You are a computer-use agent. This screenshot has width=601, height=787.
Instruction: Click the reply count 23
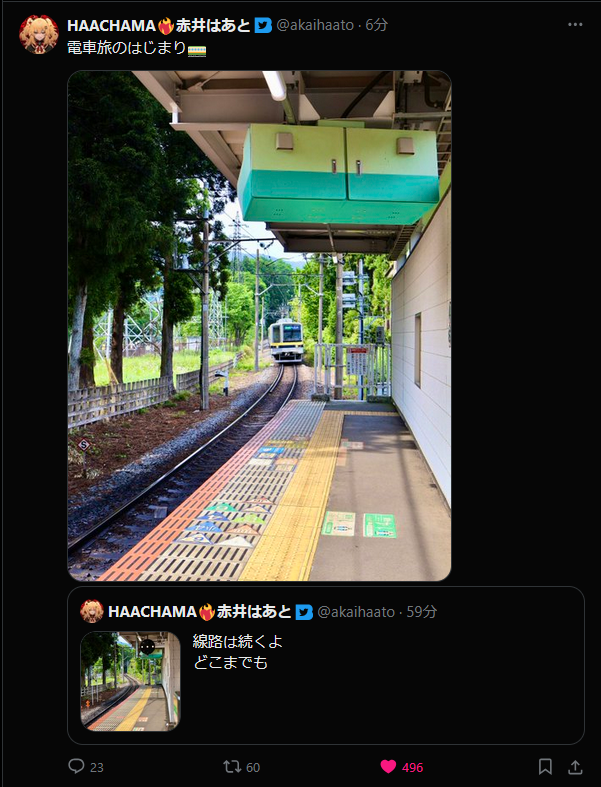tap(97, 767)
